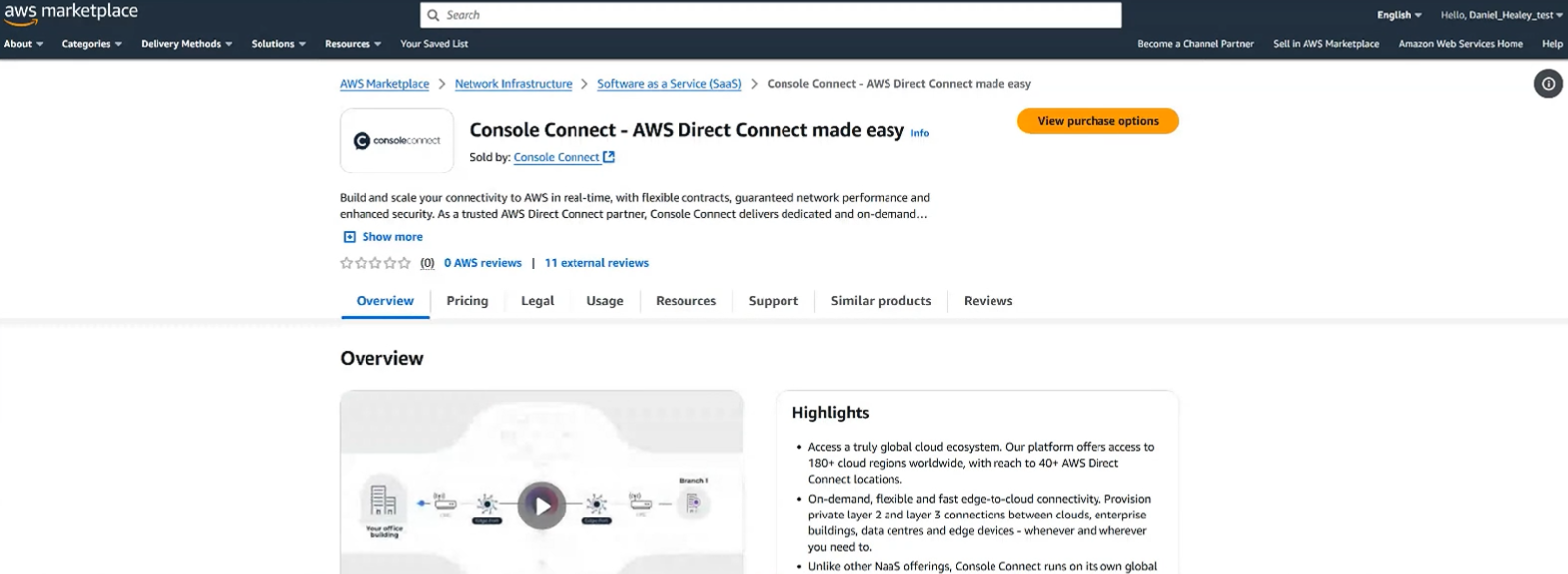The width and height of the screenshot is (1568, 574).
Task: Go to Amazon Web Services Home
Action: point(1461,44)
